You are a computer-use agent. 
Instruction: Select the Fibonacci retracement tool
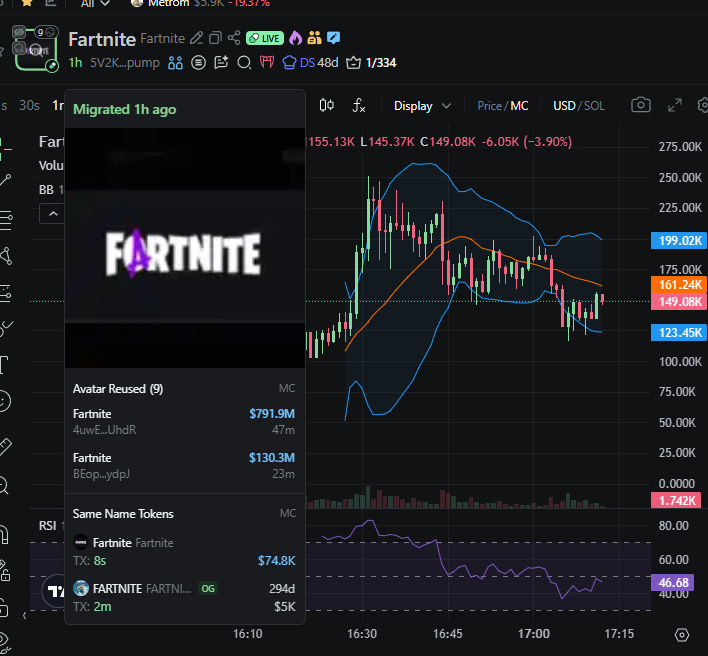[6, 220]
